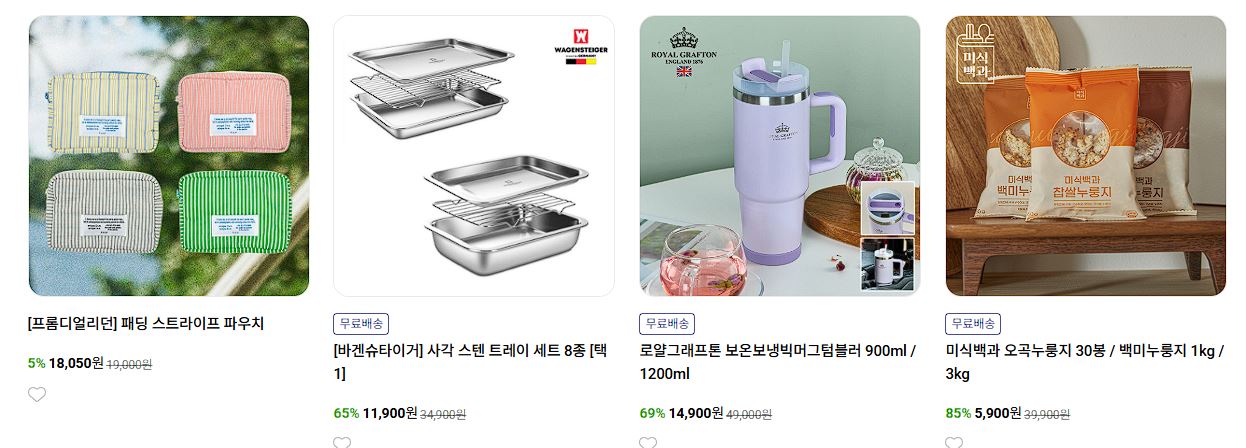Click 무료배송 badge on tray set
The height and width of the screenshot is (448, 1246).
coord(361,324)
